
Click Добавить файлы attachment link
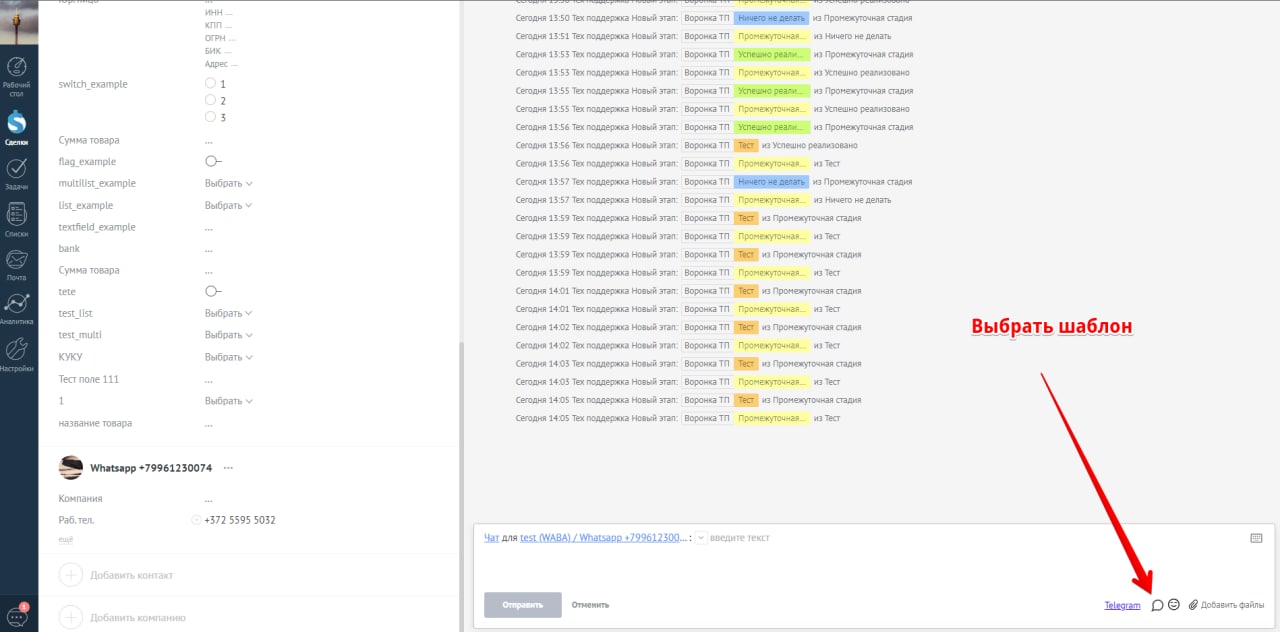(x=1226, y=605)
